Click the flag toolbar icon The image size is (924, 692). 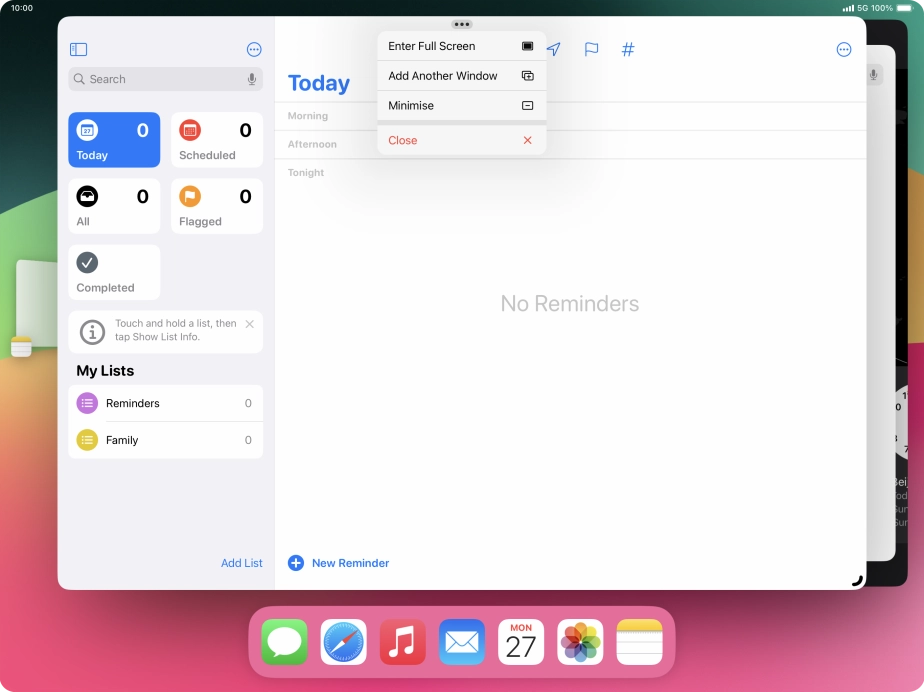591,49
